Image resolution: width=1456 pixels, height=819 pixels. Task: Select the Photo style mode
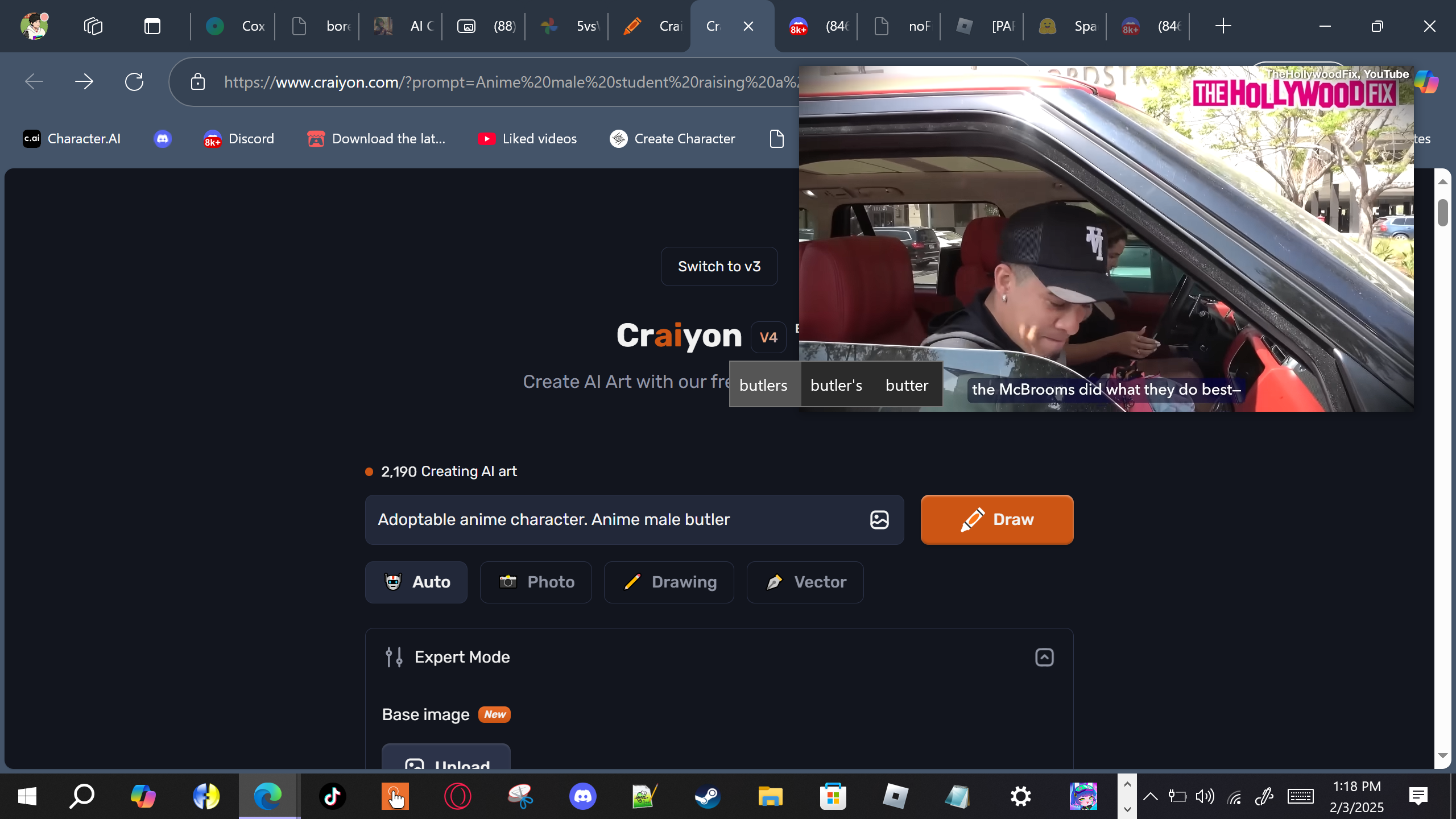coord(536,582)
